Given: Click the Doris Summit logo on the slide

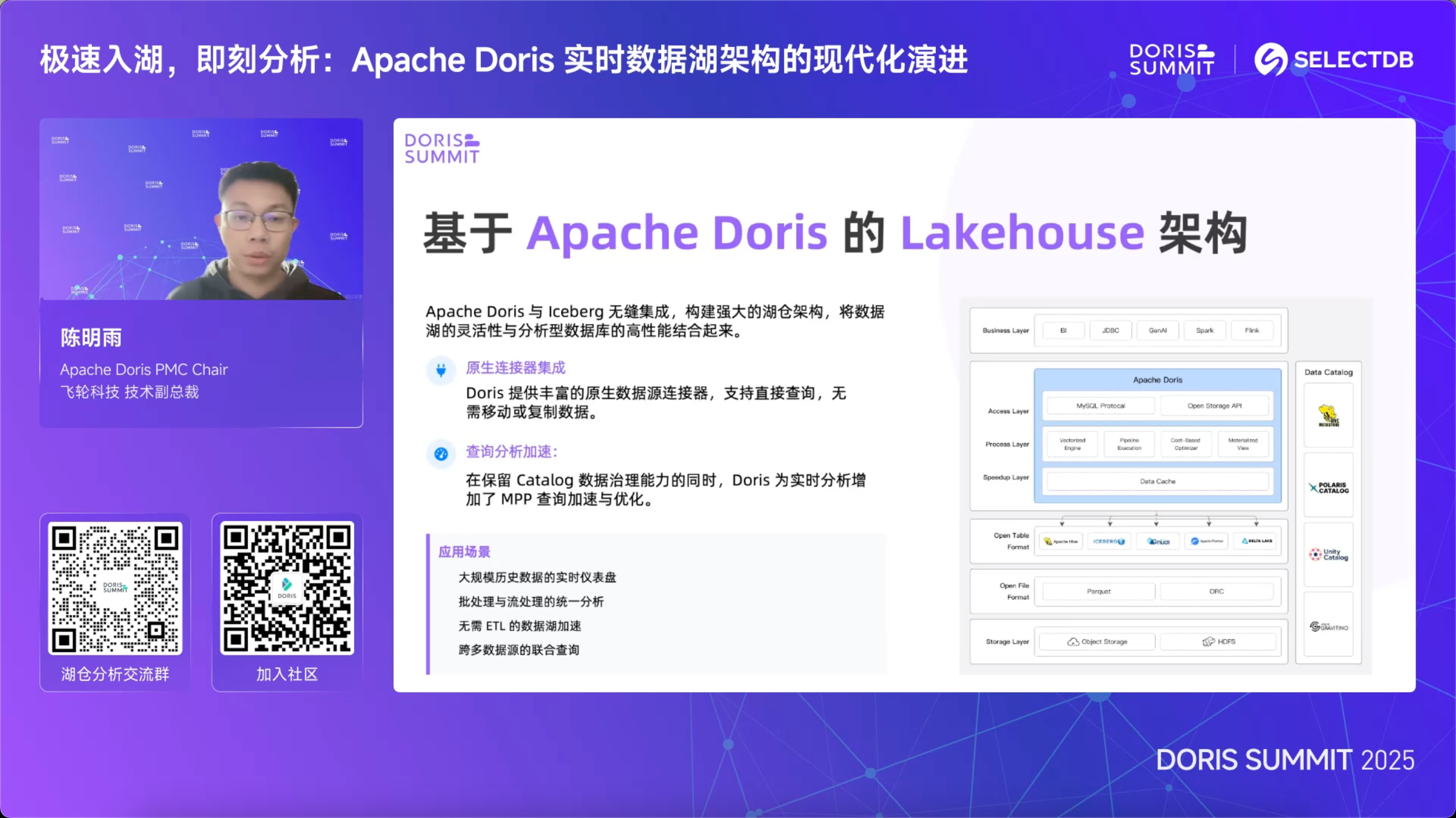Looking at the screenshot, I should pos(442,147).
